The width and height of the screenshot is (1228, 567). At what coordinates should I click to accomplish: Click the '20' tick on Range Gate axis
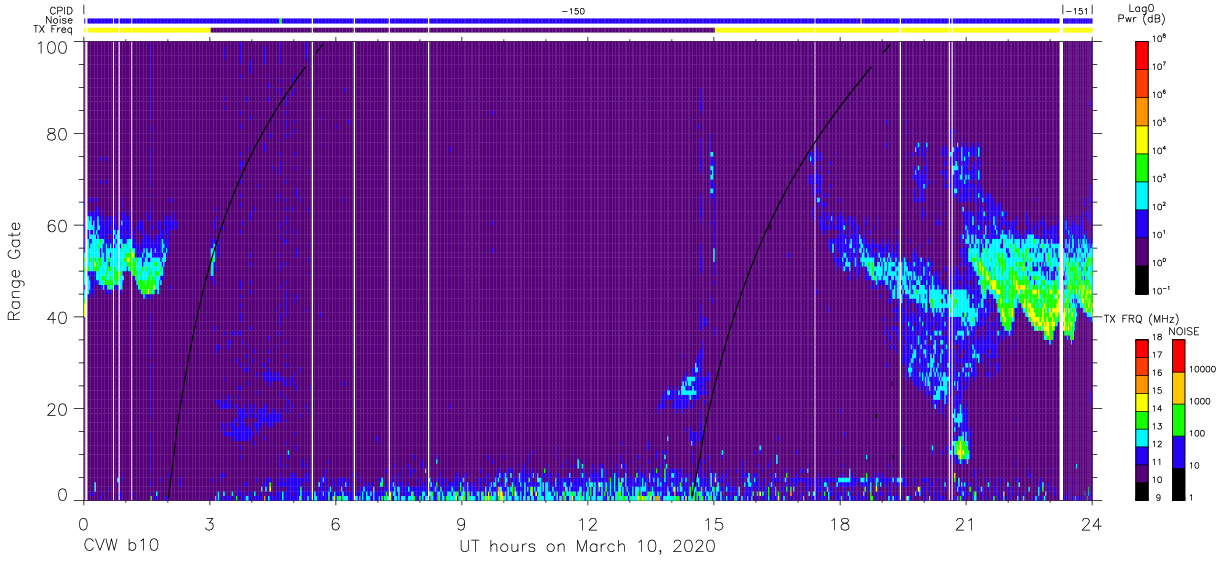point(58,409)
